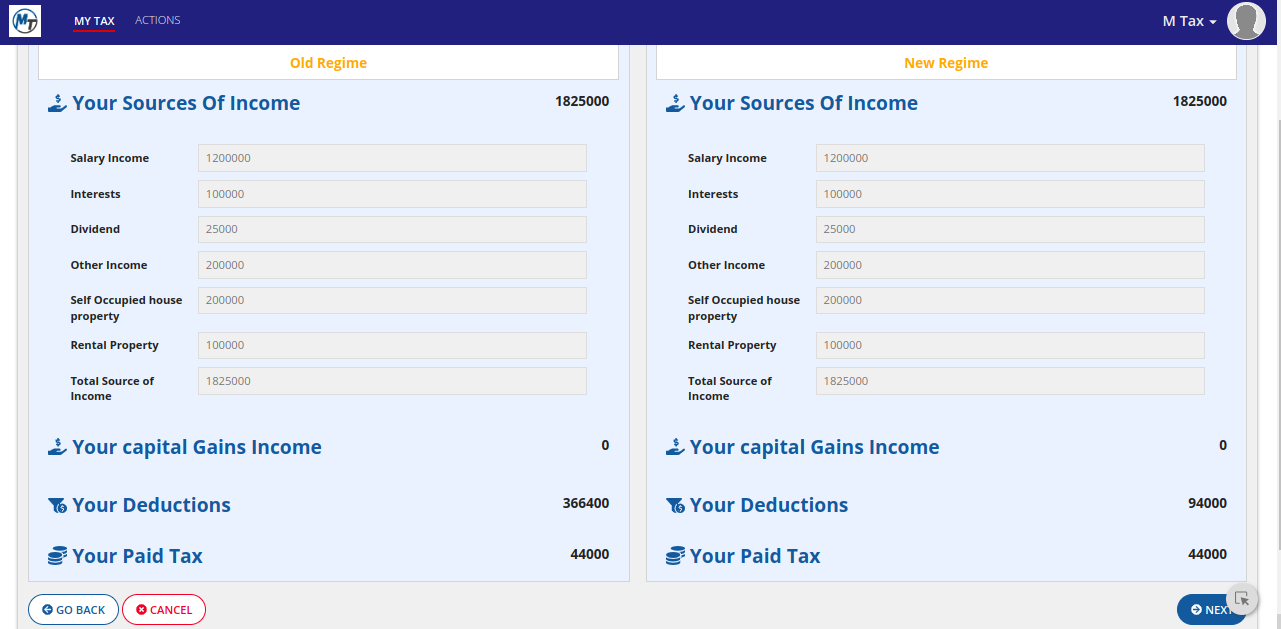Expand the M Tax user dropdown

coord(1189,21)
